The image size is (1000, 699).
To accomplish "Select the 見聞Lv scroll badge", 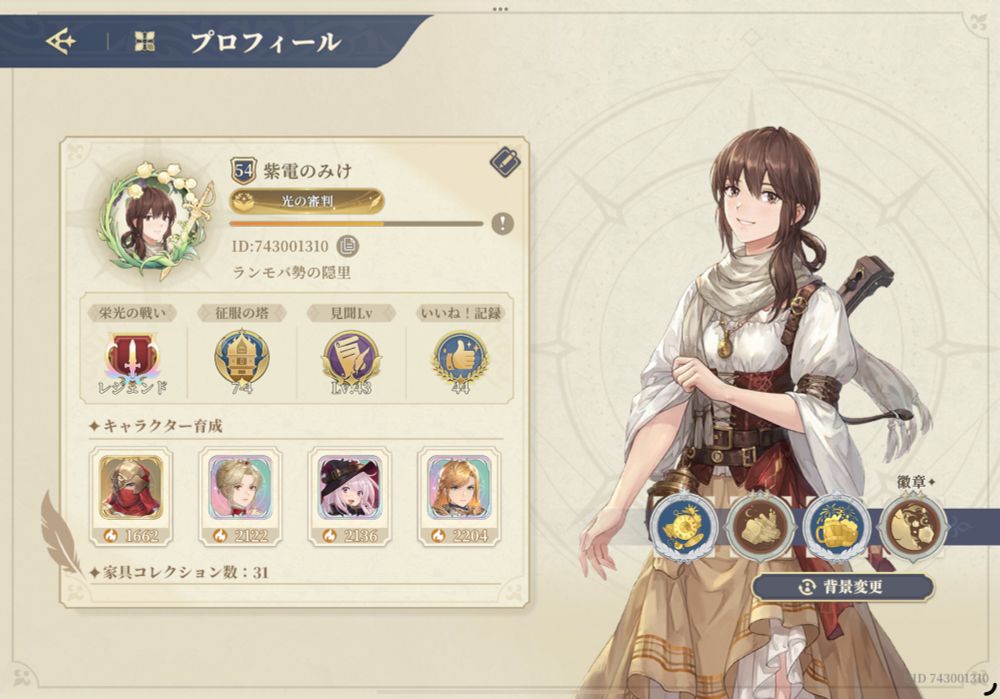I will click(351, 360).
